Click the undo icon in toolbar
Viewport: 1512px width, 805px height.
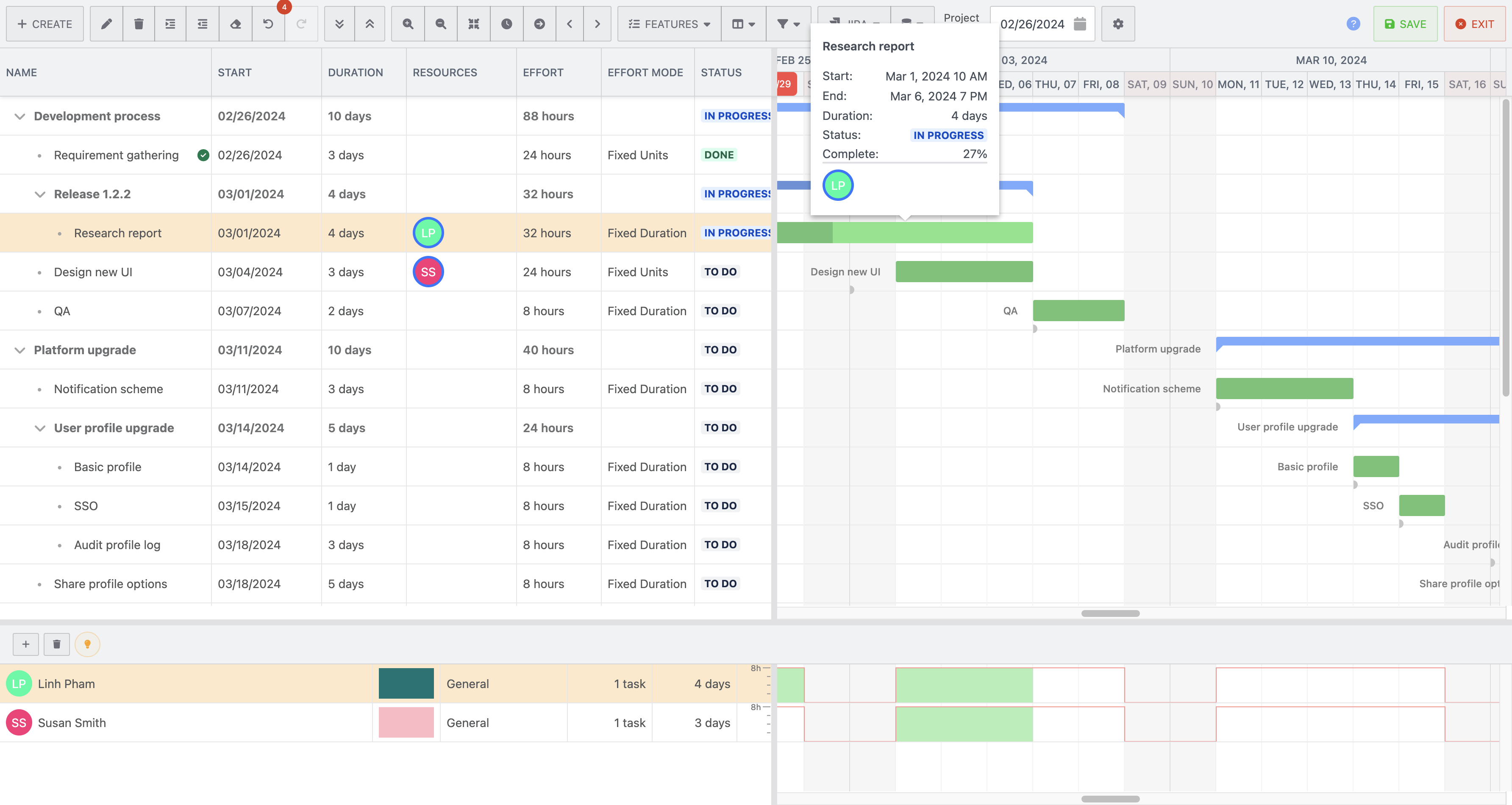tap(268, 23)
